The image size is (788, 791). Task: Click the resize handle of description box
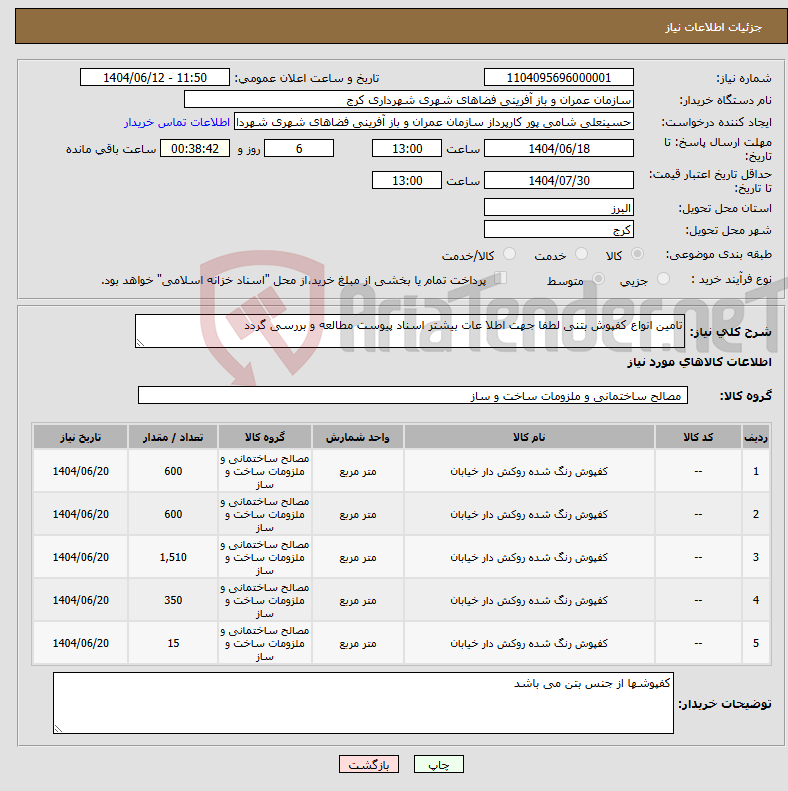click(x=140, y=343)
